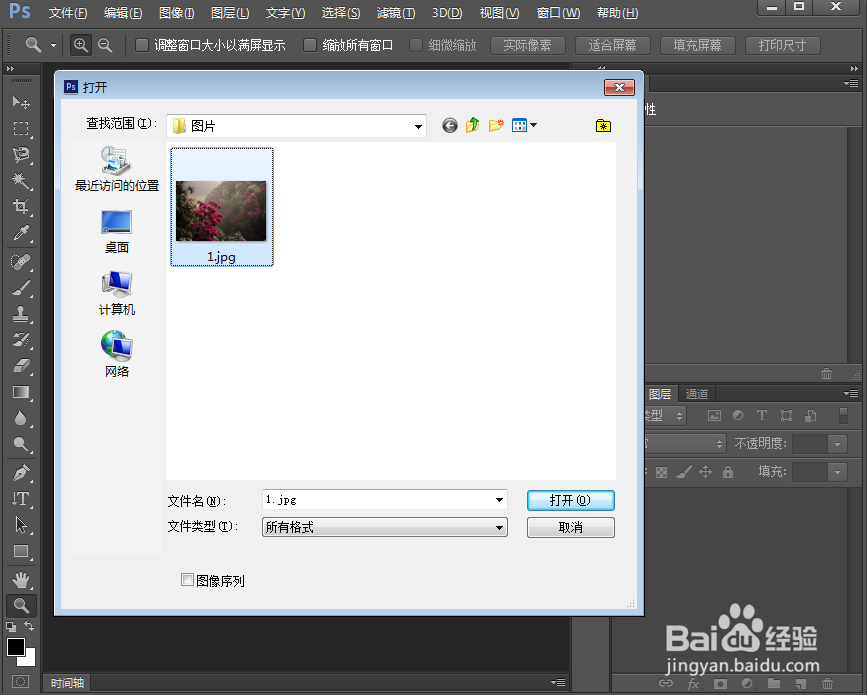The width and height of the screenshot is (867, 695).
Task: Select the History Brush tool
Action: tap(21, 339)
